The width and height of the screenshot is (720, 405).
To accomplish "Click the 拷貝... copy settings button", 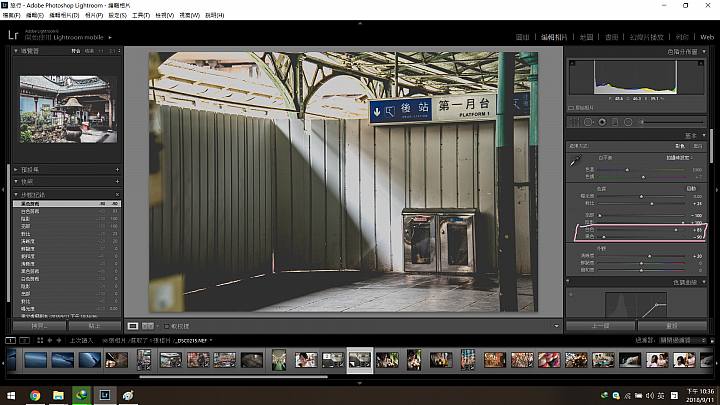I will click(39, 326).
